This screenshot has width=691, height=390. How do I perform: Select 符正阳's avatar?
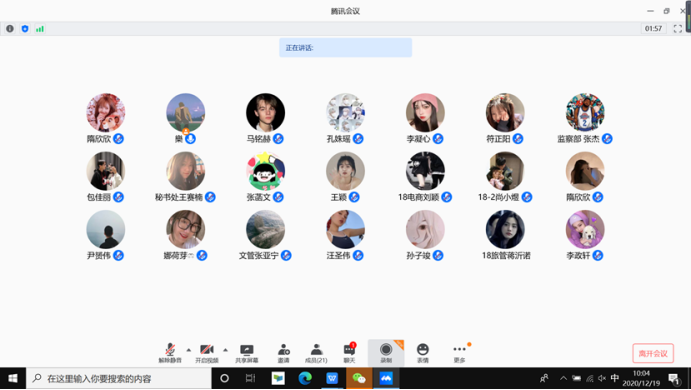point(505,112)
